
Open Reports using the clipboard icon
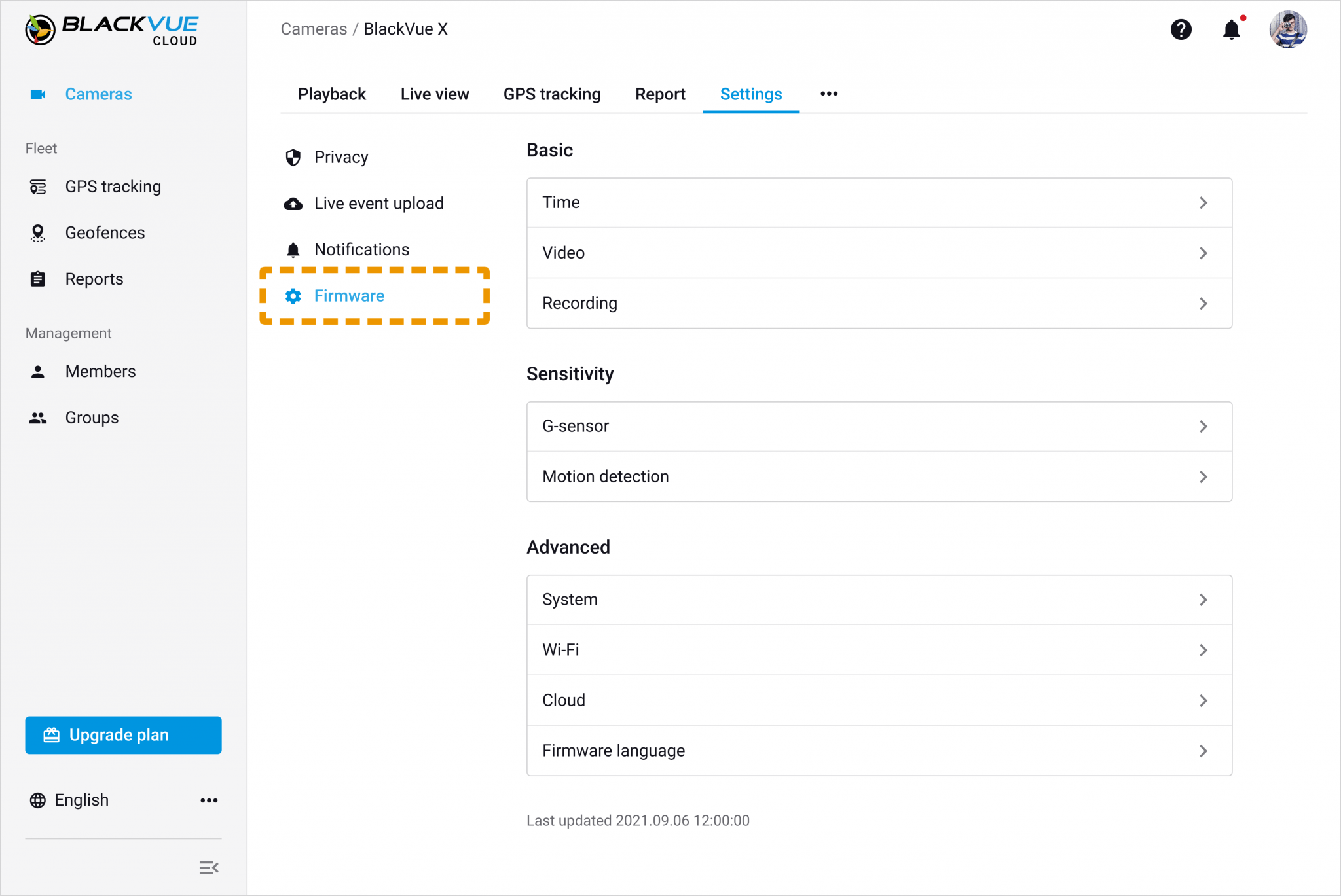coord(38,278)
